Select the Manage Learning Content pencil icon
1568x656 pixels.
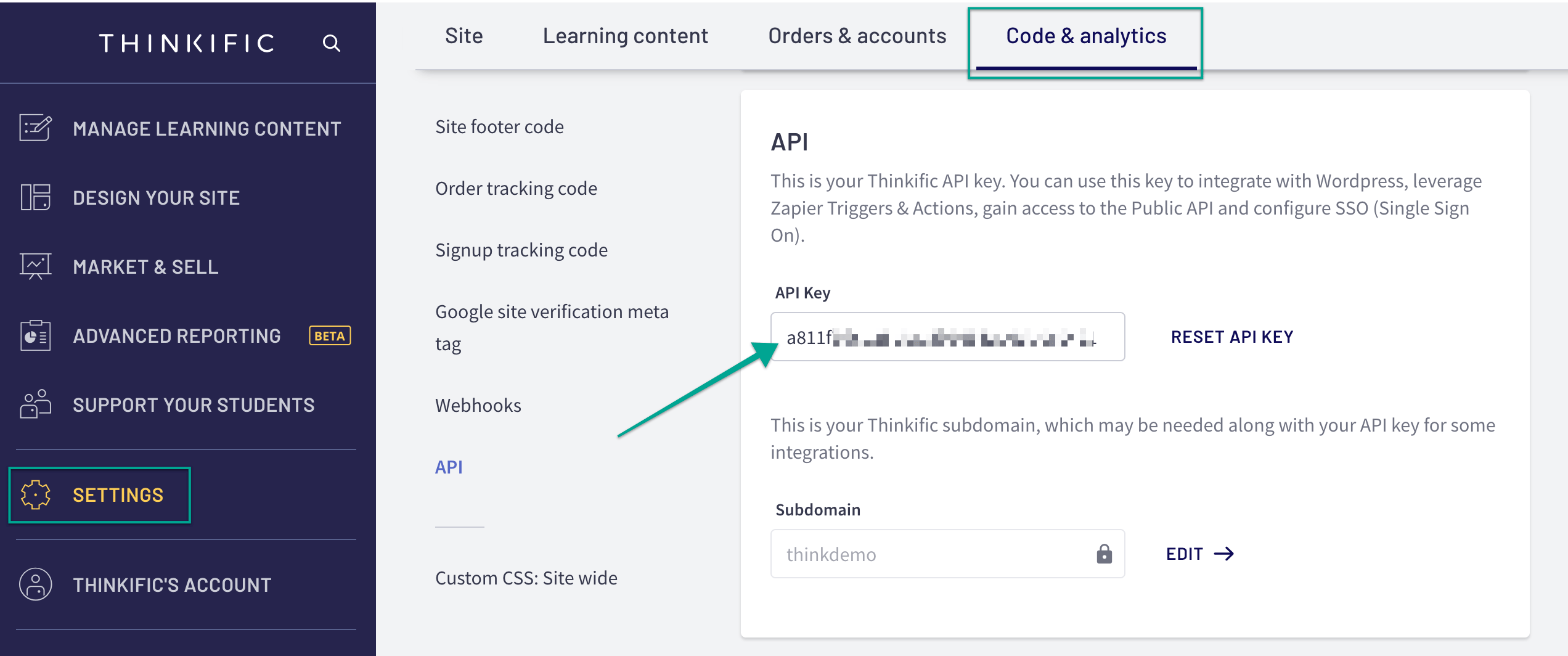(x=34, y=128)
